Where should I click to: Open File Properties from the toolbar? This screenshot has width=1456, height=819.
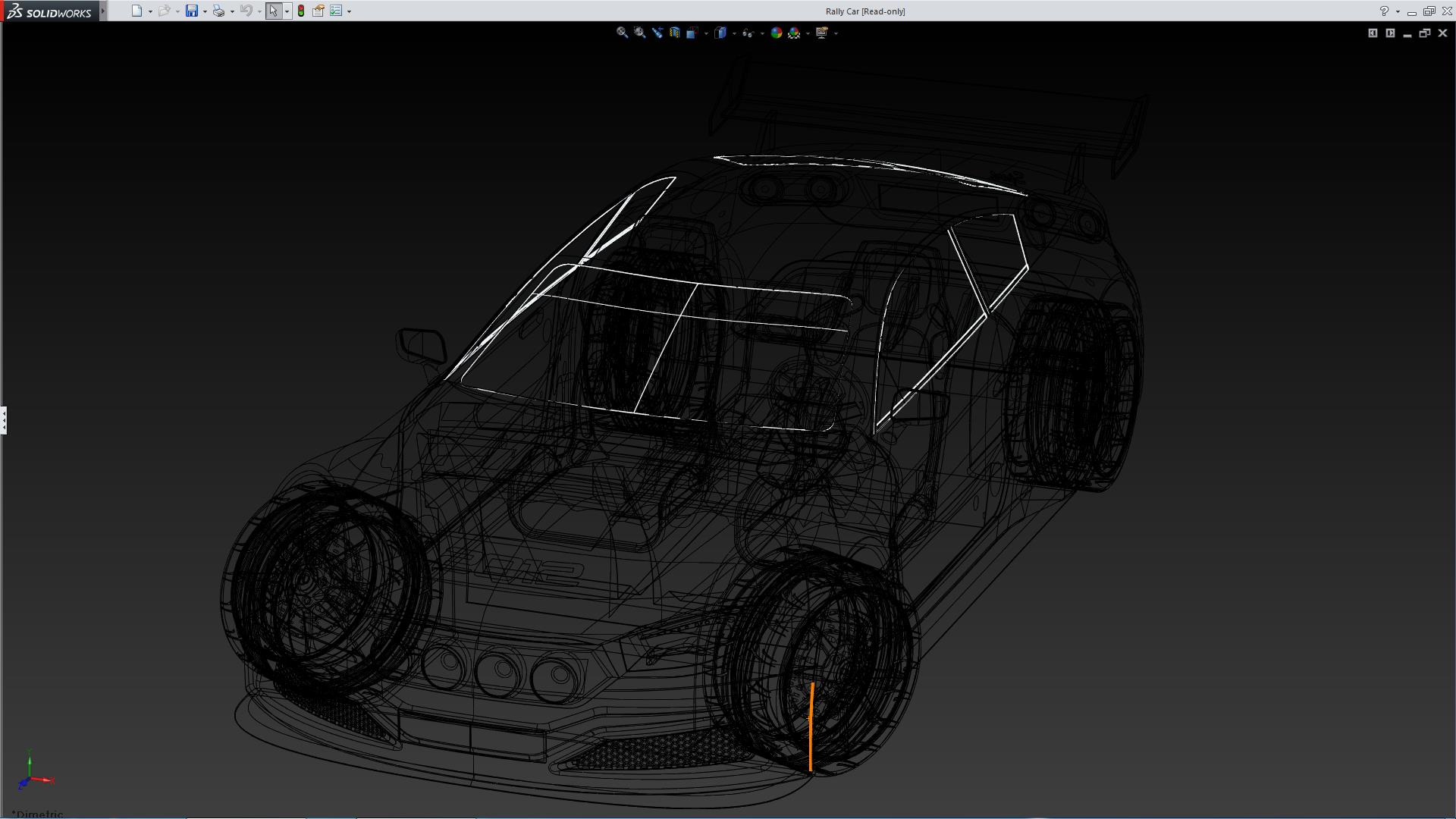point(318,11)
